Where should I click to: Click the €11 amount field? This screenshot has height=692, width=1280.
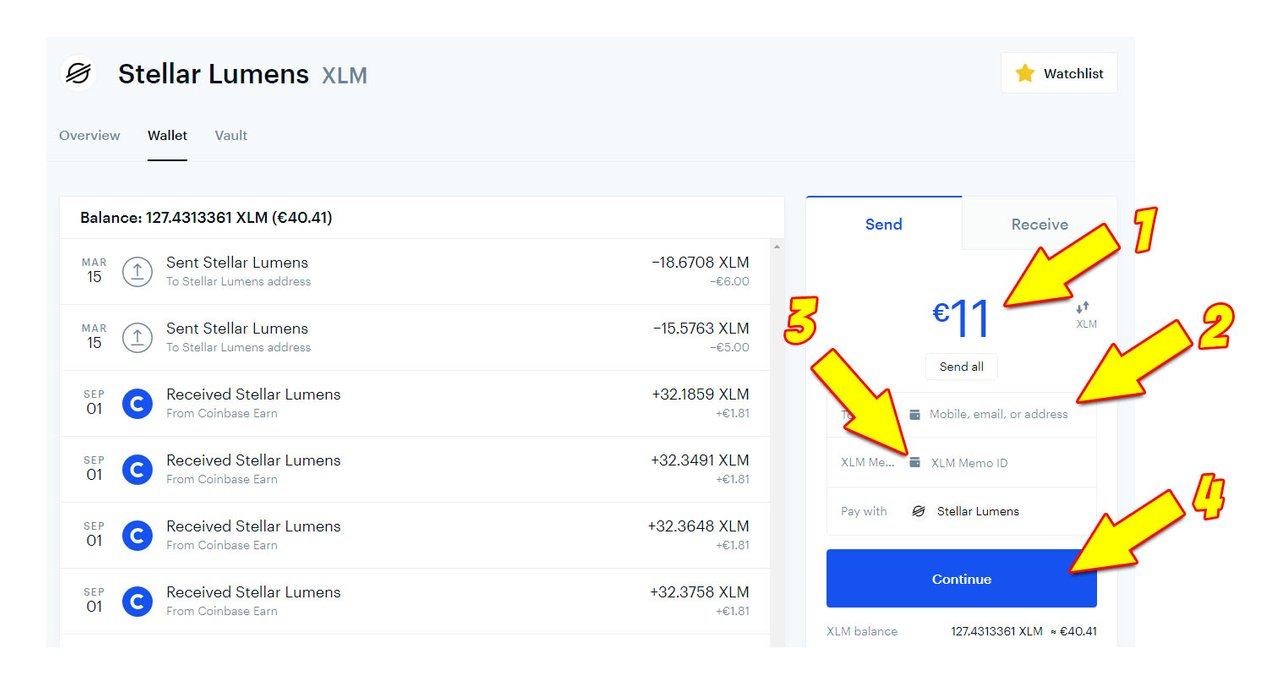click(x=961, y=316)
